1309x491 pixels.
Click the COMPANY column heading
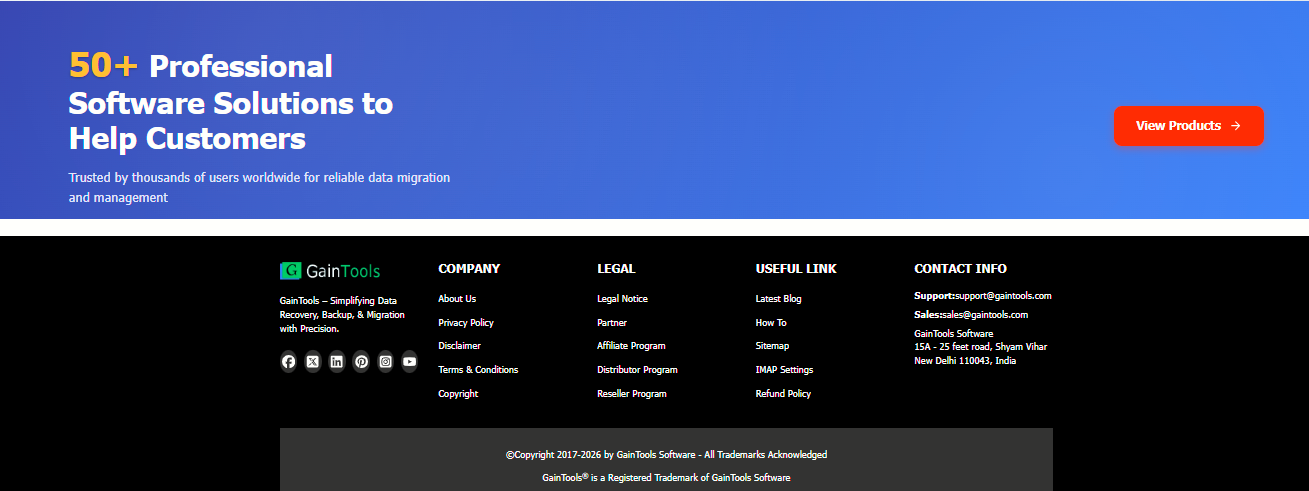click(x=469, y=269)
